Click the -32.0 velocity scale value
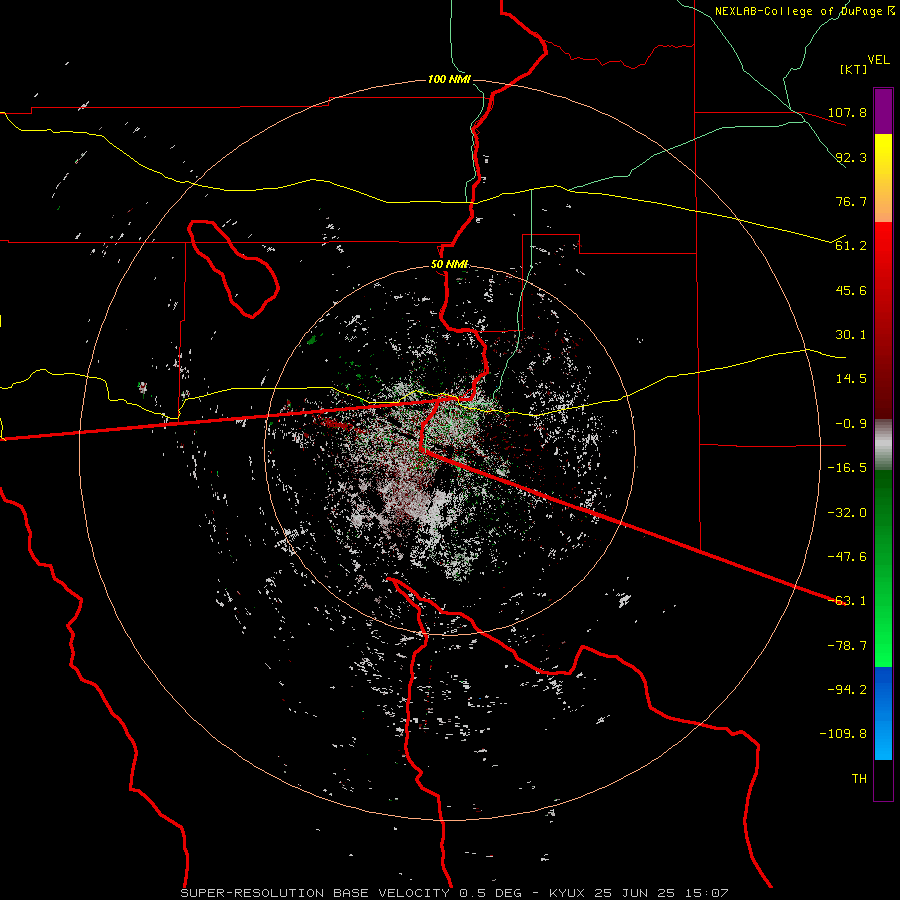The height and width of the screenshot is (900, 900). point(847,513)
